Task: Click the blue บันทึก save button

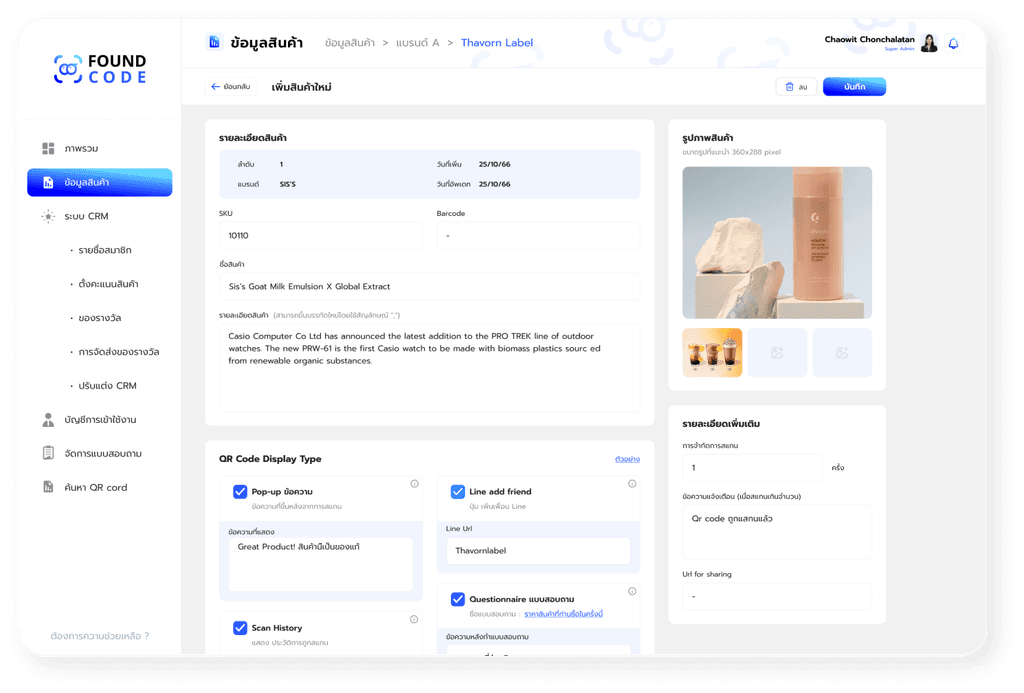Action: (x=854, y=87)
